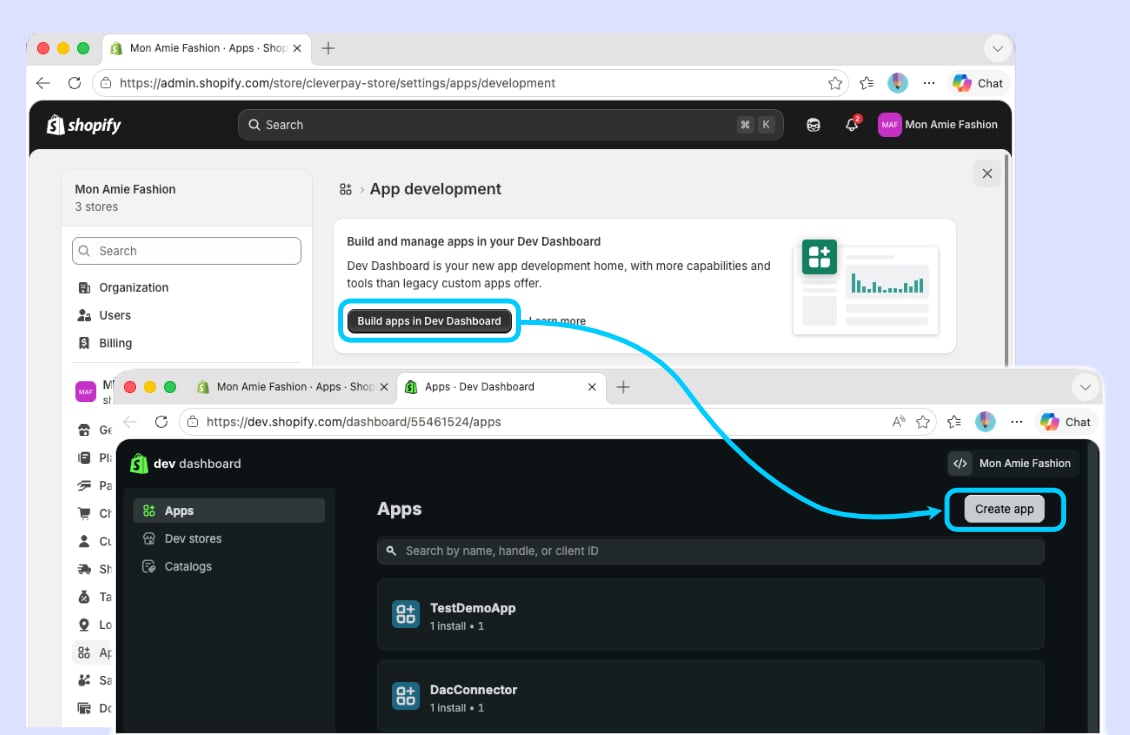Image resolution: width=1130 pixels, height=735 pixels.
Task: Click the settings sidebar Search field
Action: pyautogui.click(x=187, y=251)
